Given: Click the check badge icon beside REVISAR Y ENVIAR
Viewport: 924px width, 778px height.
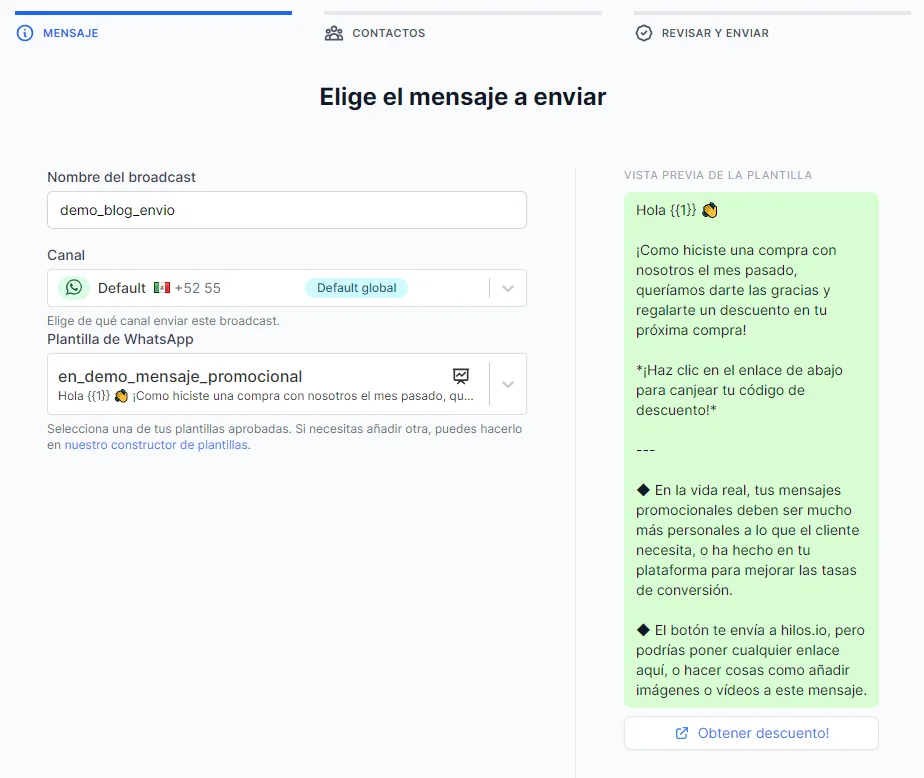Looking at the screenshot, I should click(x=642, y=32).
